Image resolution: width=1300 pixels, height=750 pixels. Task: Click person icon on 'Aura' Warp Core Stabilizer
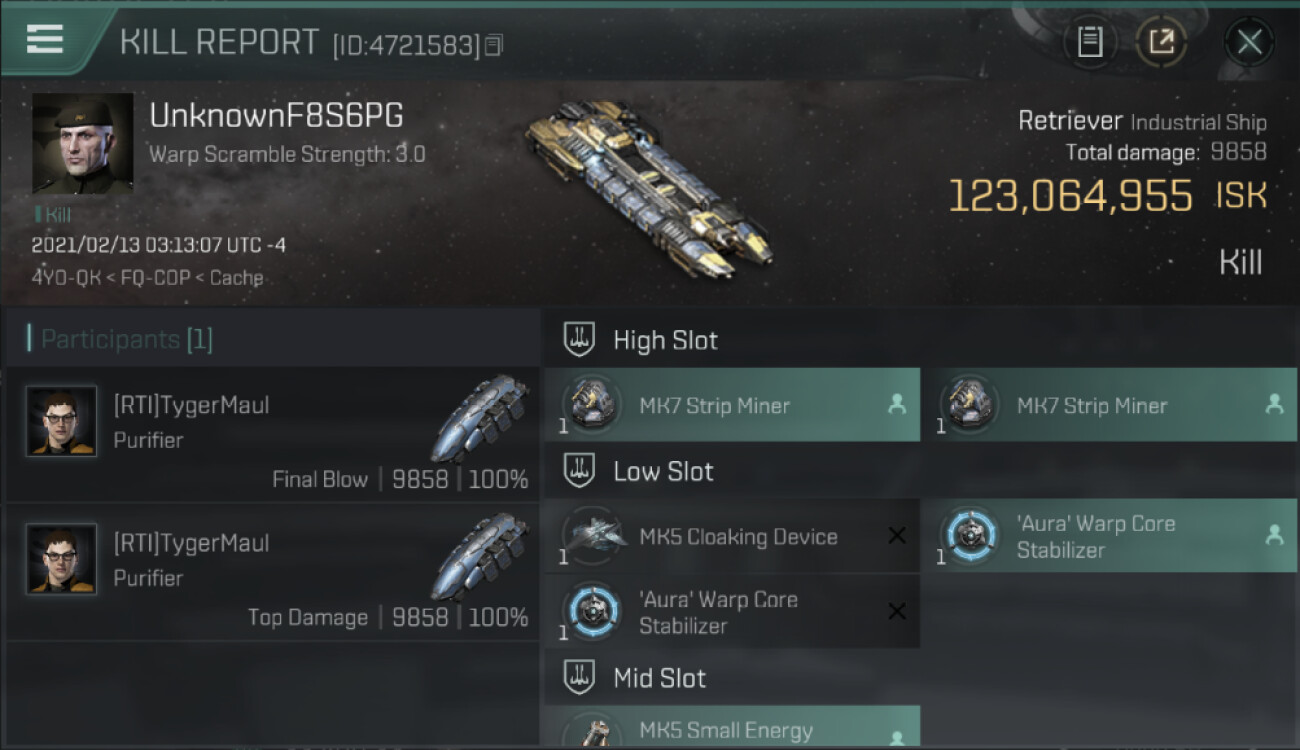coord(1274,535)
